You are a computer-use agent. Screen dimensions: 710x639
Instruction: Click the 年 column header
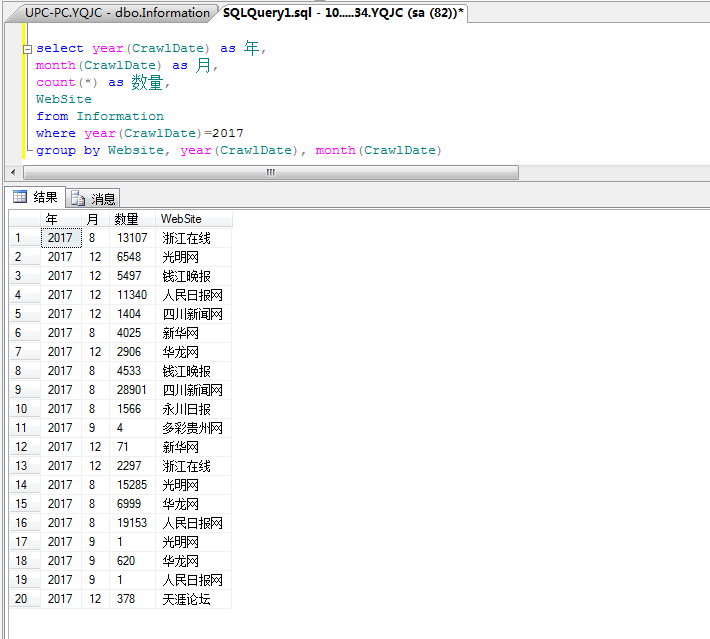tap(61, 219)
